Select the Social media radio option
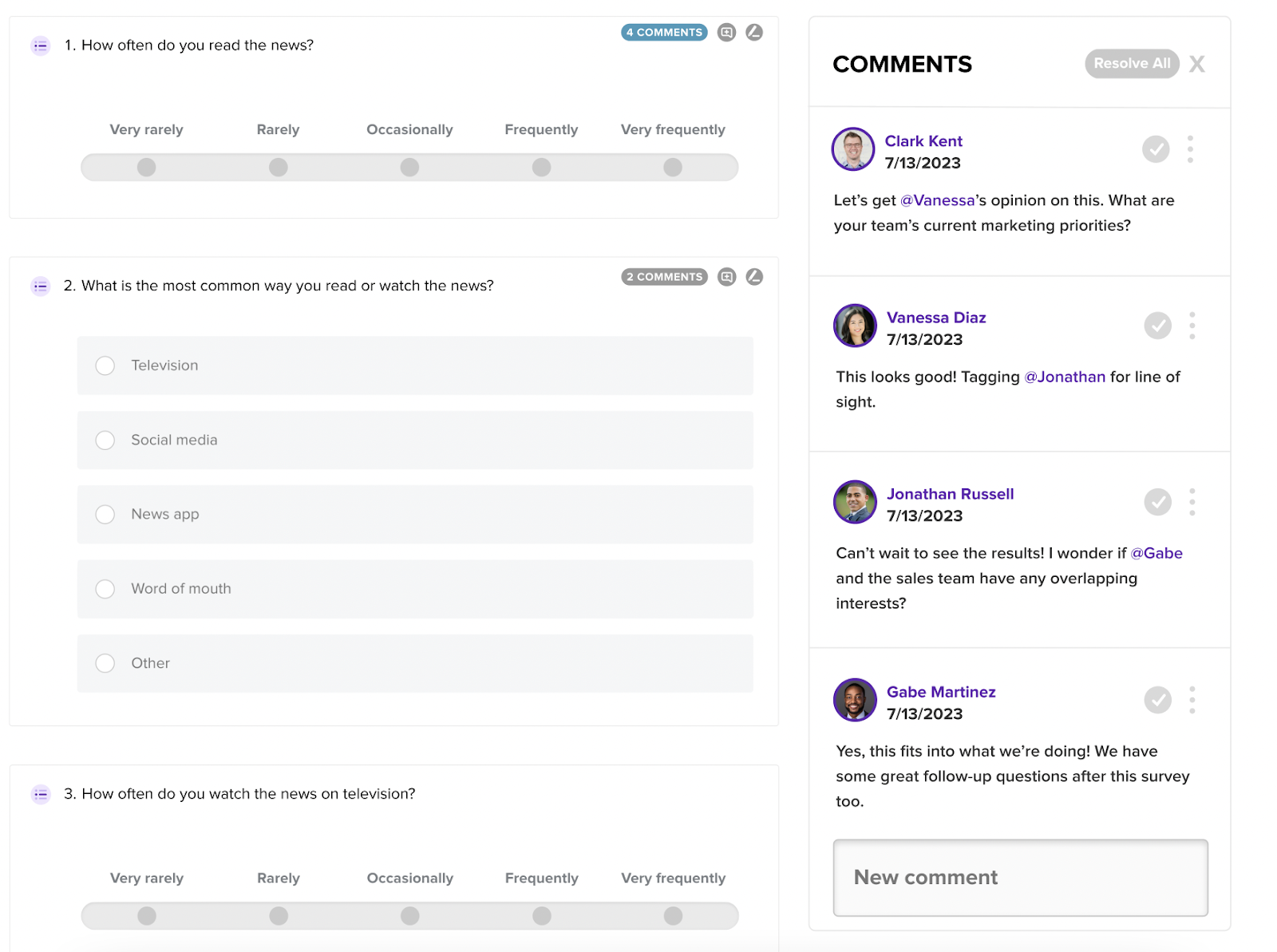 click(105, 440)
